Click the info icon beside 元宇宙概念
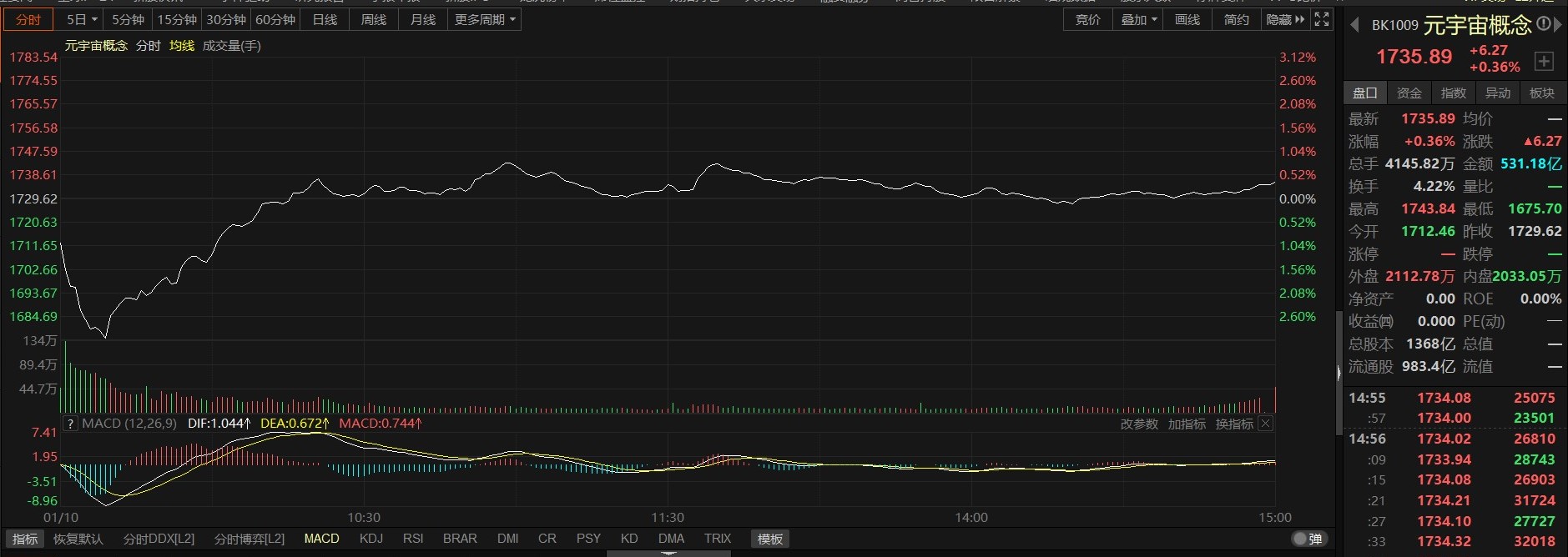Viewport: 1568px width, 557px height. click(x=1543, y=24)
